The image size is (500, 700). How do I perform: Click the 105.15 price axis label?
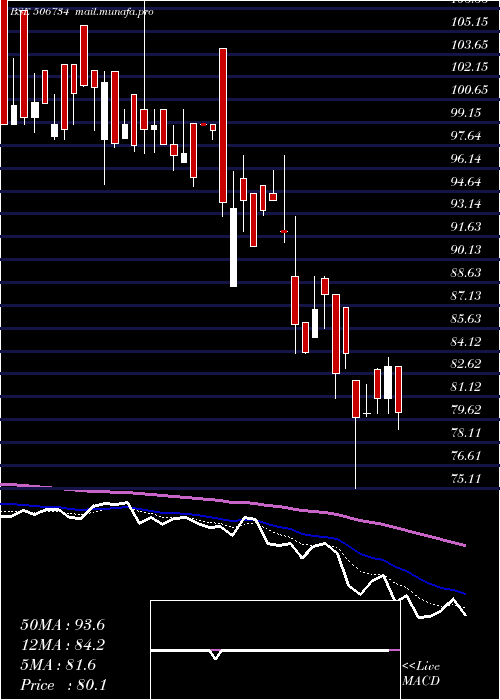469,22
